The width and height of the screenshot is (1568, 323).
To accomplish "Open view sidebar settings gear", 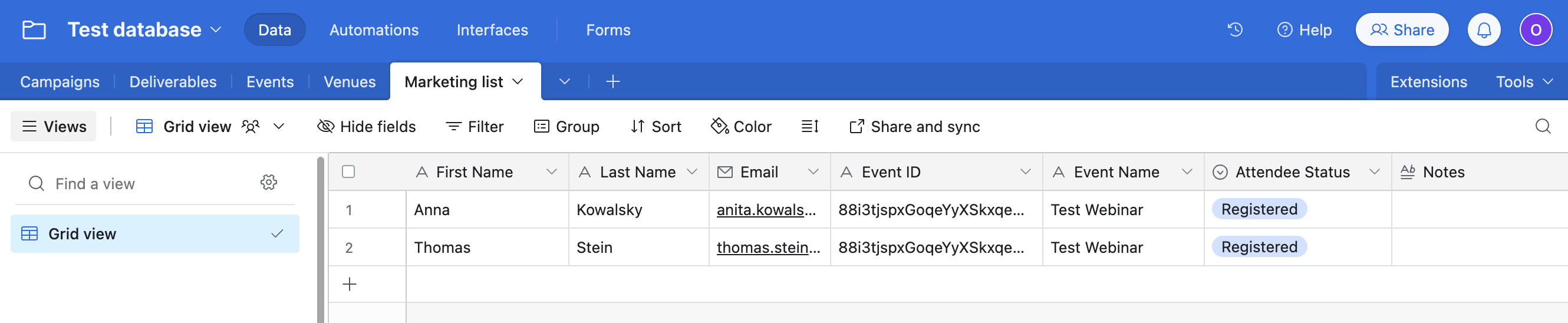I will pos(268,183).
